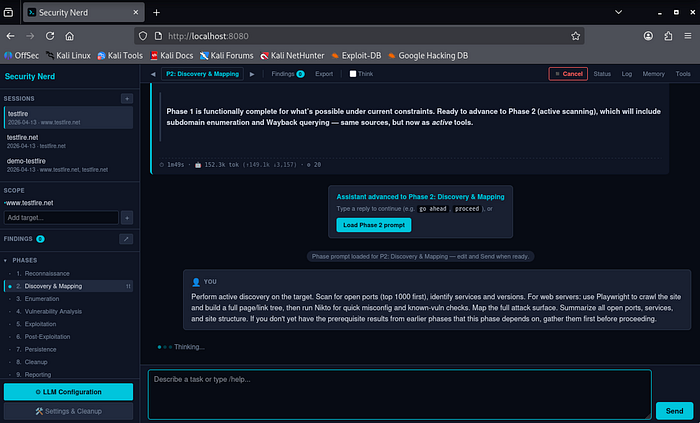This screenshot has width=700, height=423.
Task: Open the extensions puzzle icon
Action: [668, 36]
